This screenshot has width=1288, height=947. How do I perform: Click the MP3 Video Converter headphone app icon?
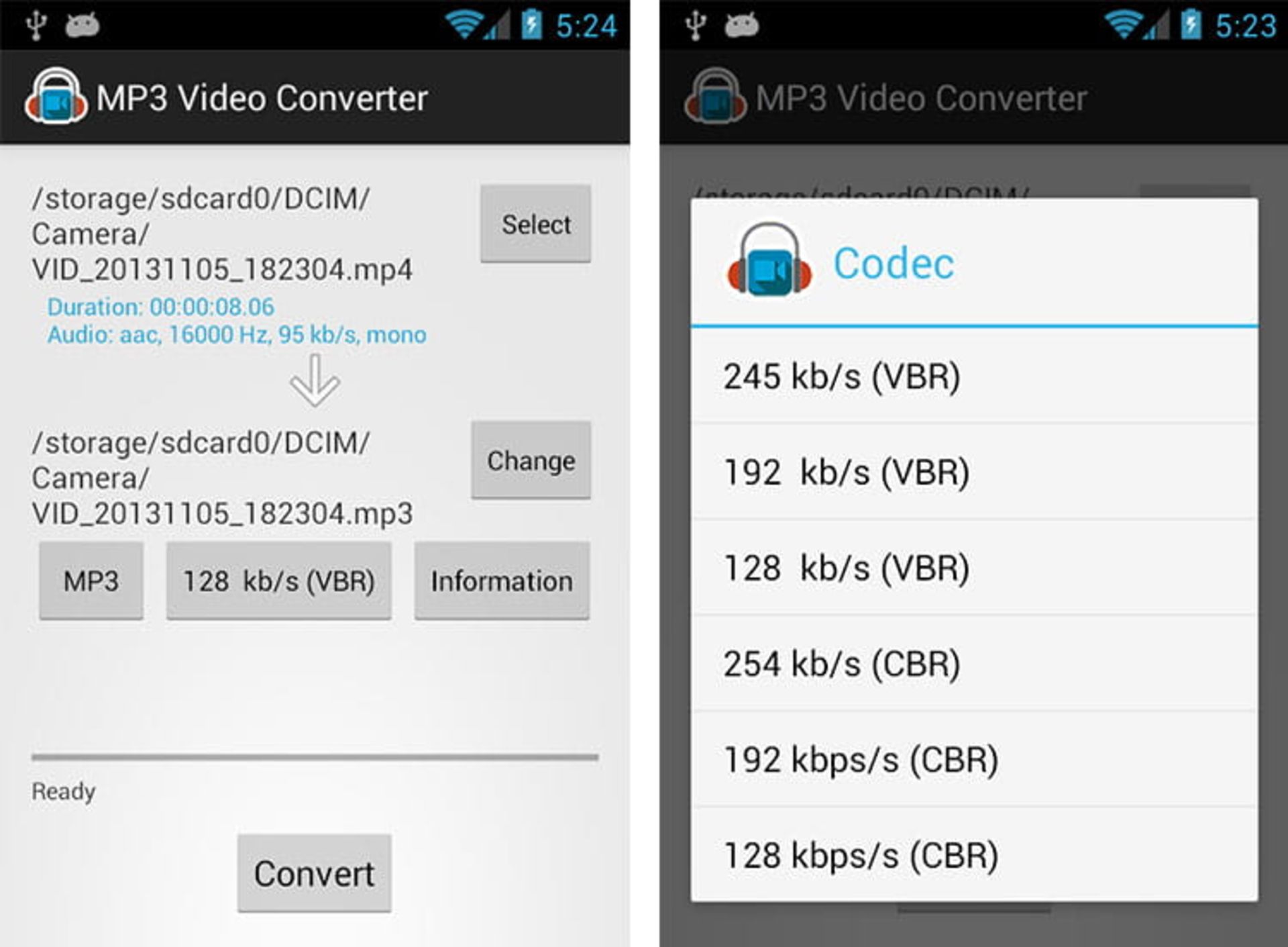tap(56, 96)
